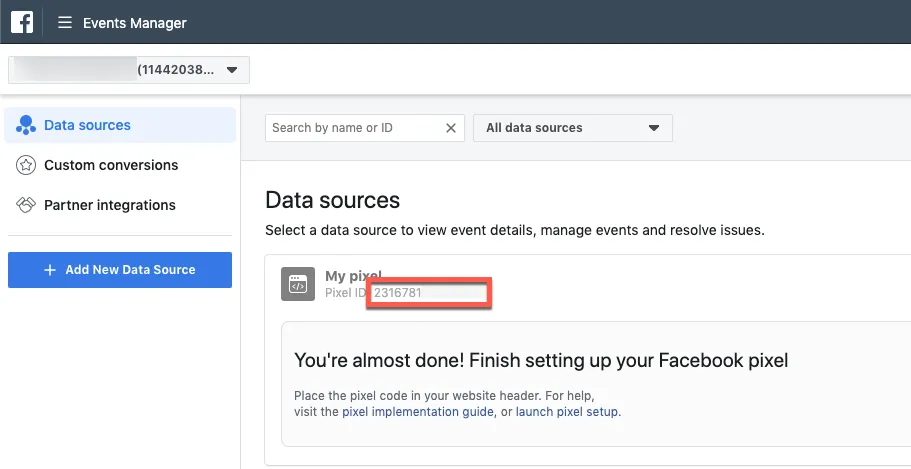The height and width of the screenshot is (469, 911).
Task: Select the My pixel data source name
Action: [x=353, y=275]
